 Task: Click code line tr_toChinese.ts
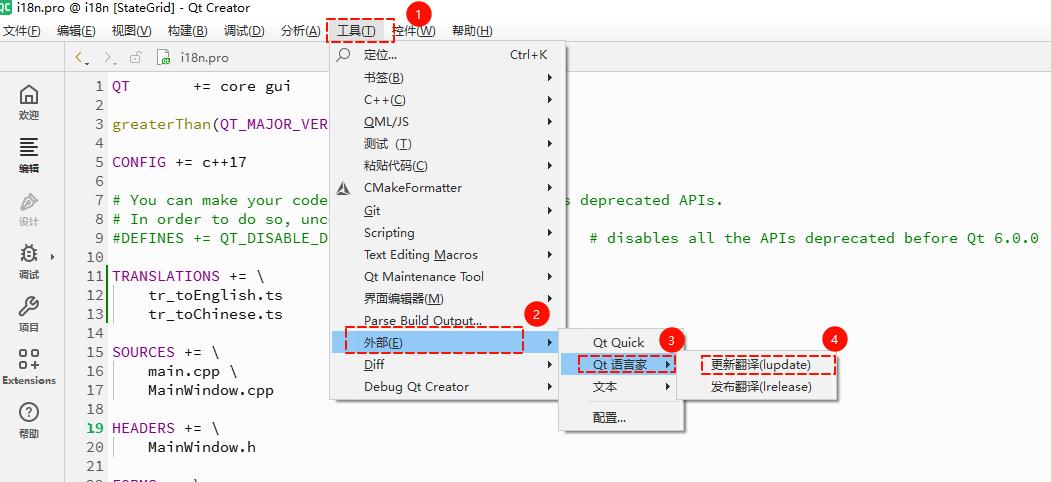click(215, 314)
